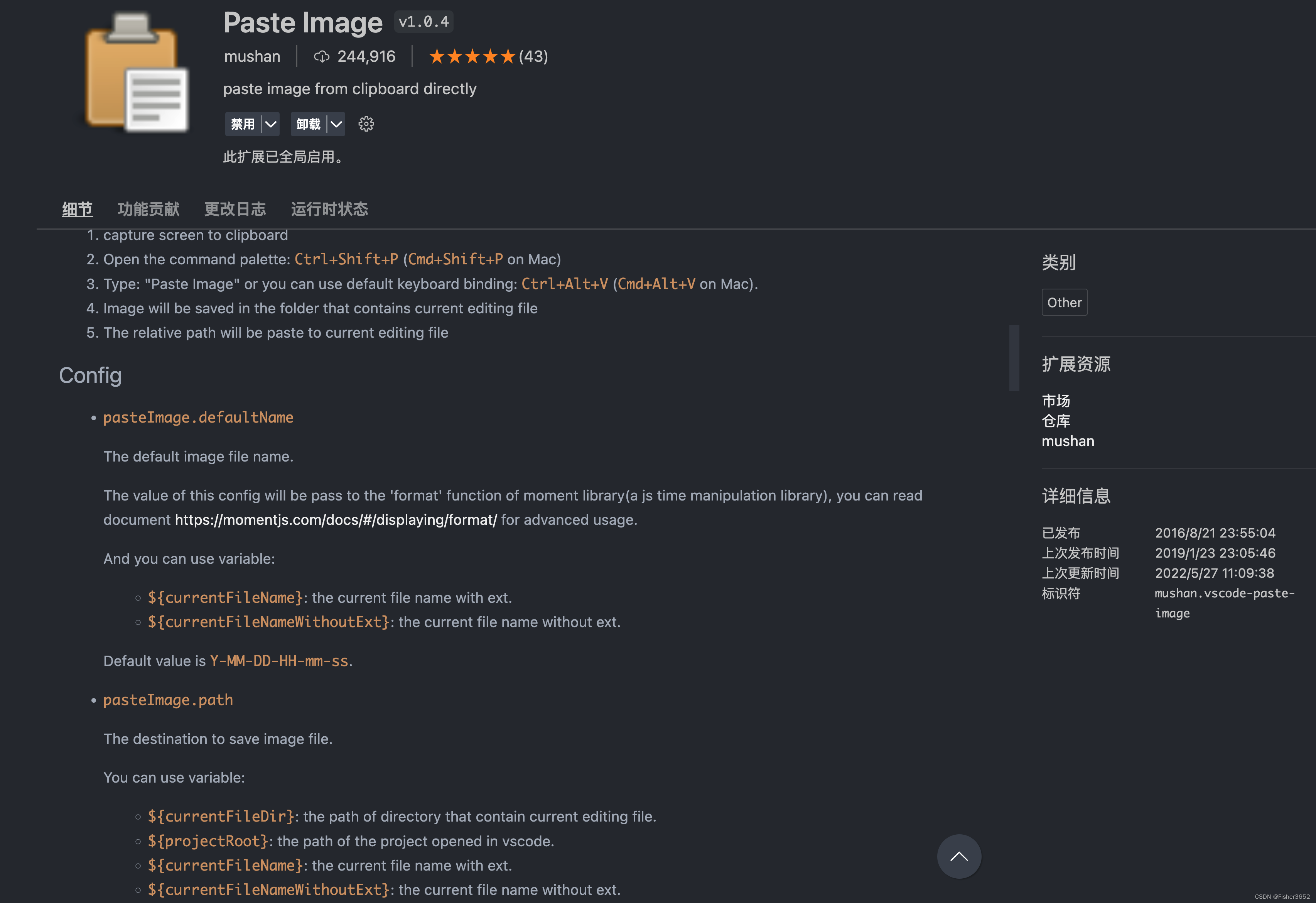Screen dimensions: 1316x903
Task: Click the five-star rating stars
Action: (472, 57)
